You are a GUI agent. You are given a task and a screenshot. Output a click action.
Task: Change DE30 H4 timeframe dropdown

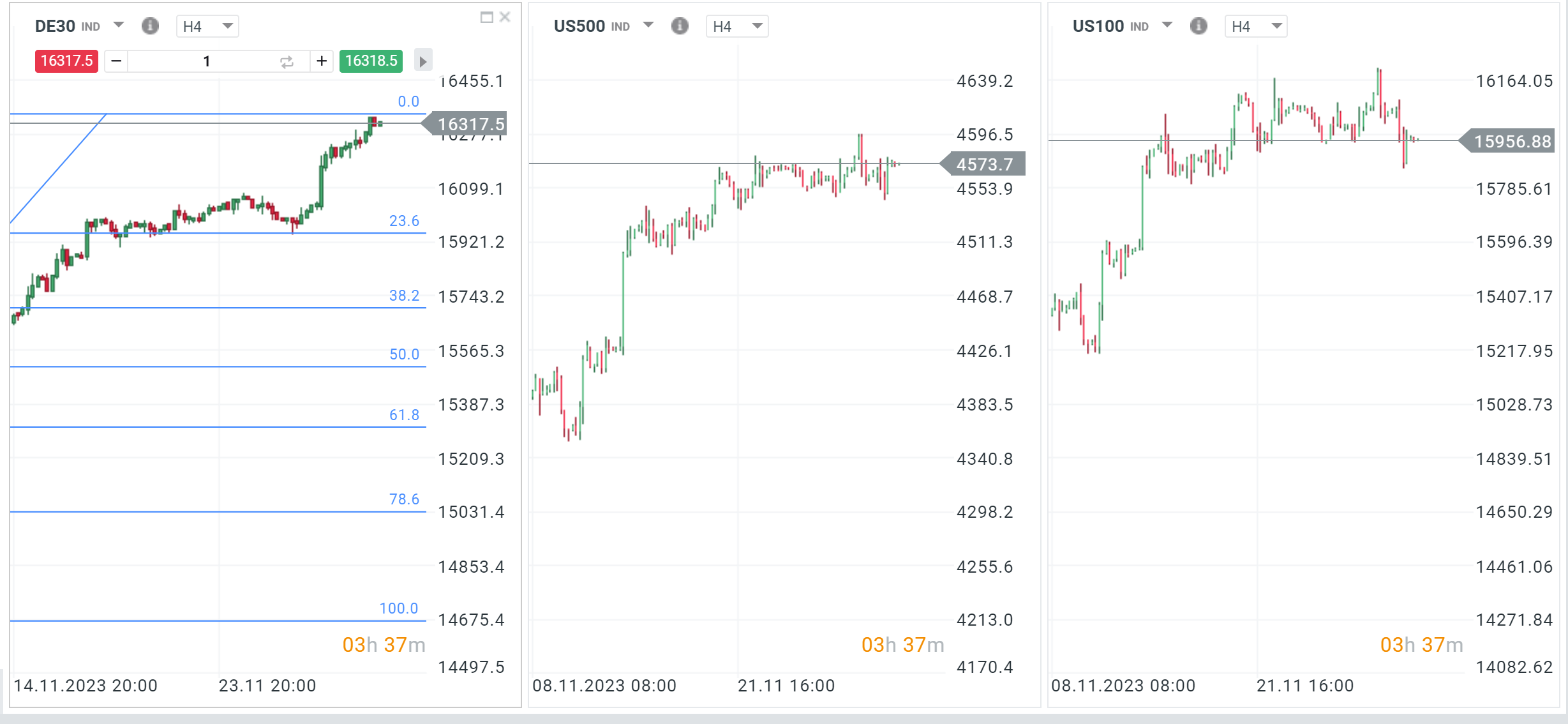[x=207, y=26]
